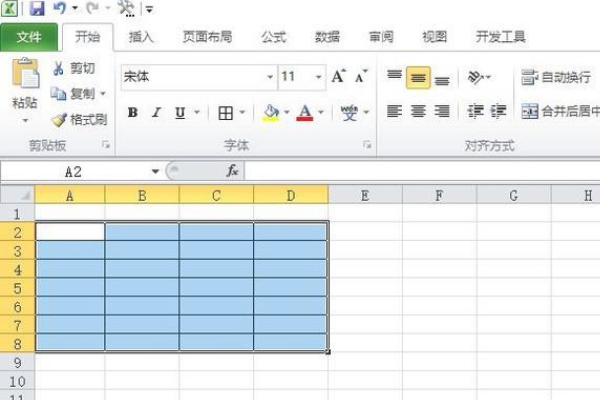Click the tools icon in quick access toolbar

click(126, 8)
